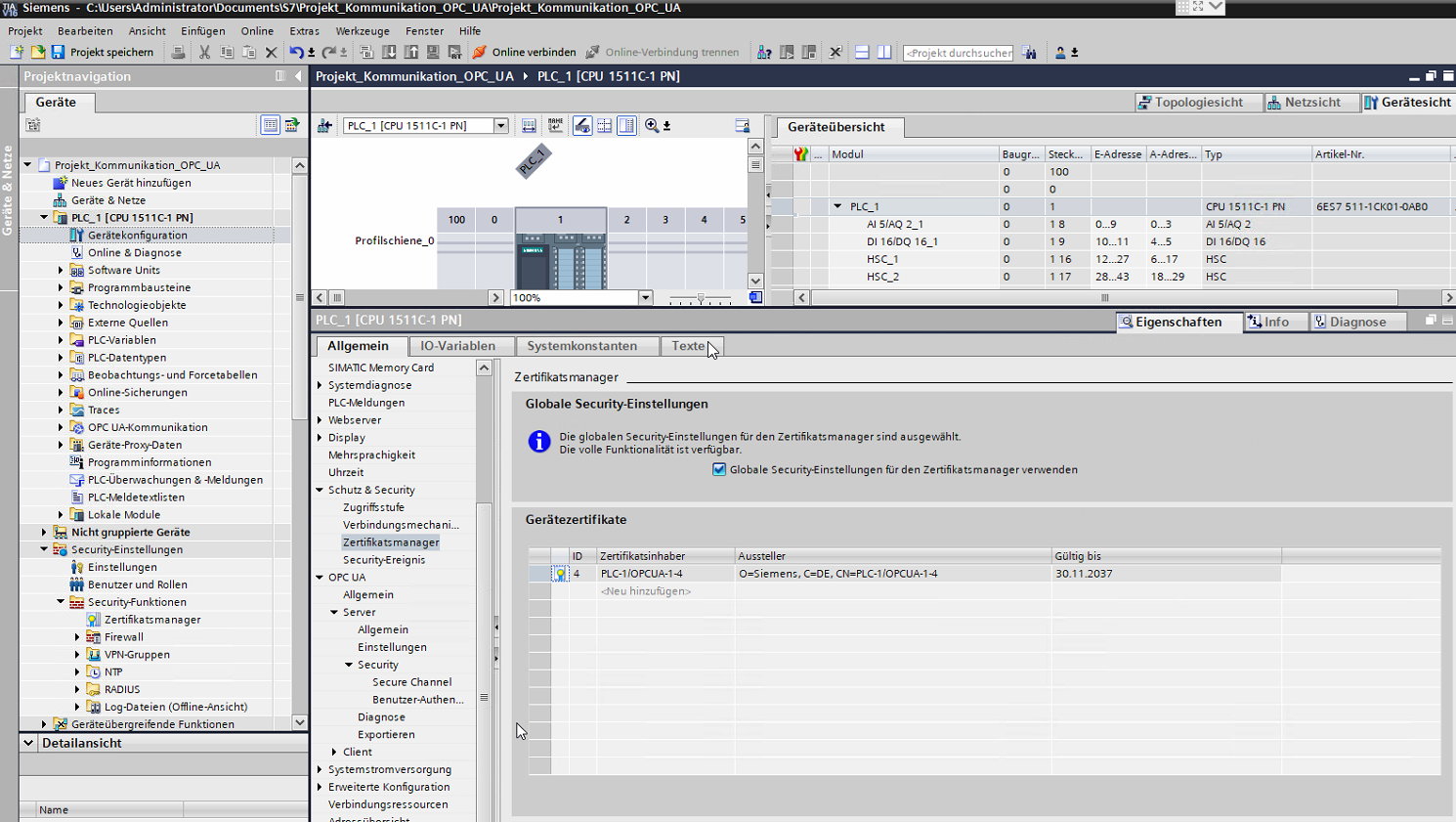Click the compile icon in toolbar
The width and height of the screenshot is (1456, 822).
(x=366, y=52)
